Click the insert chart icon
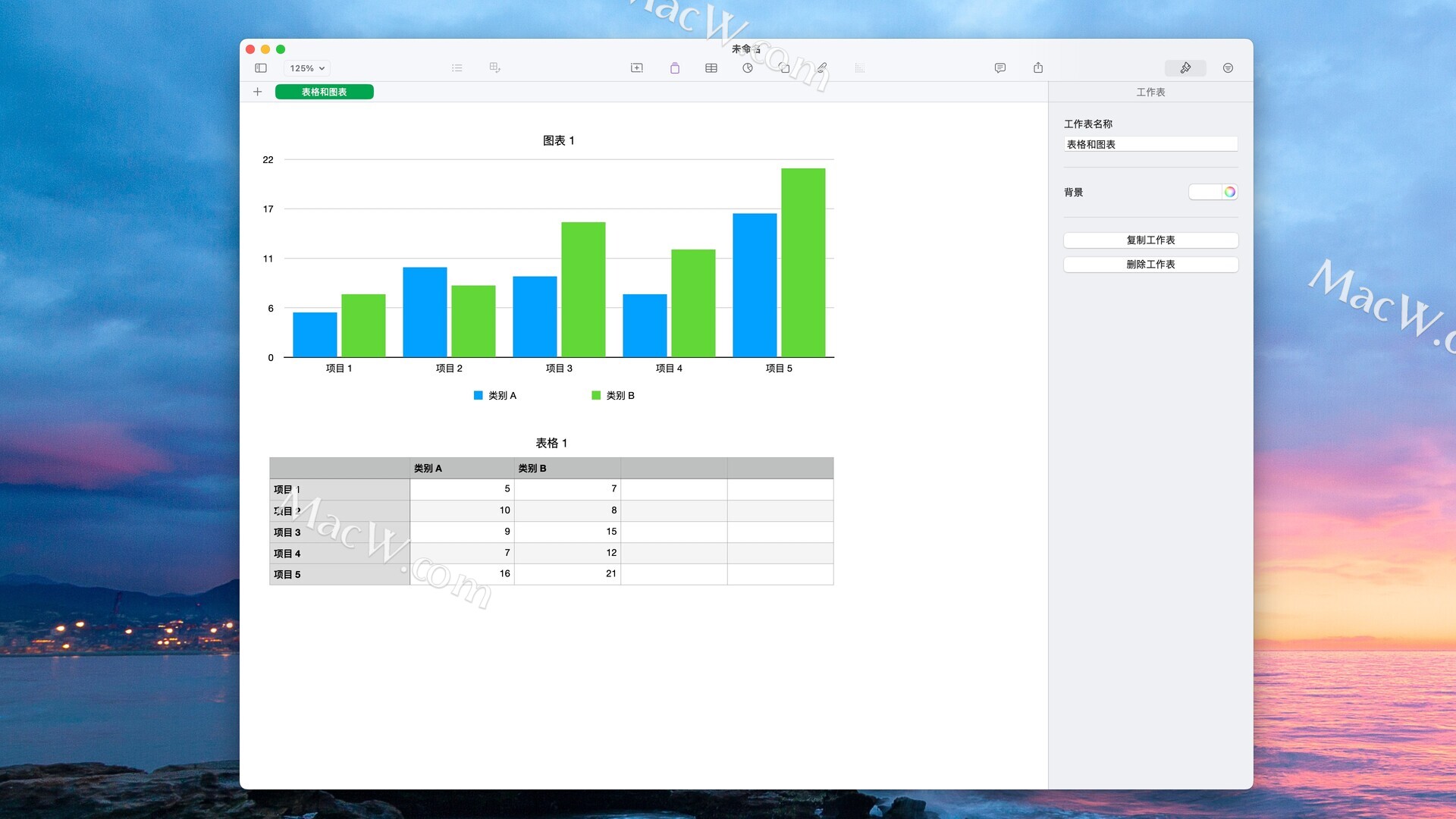Viewport: 1456px width, 819px height. [748, 68]
